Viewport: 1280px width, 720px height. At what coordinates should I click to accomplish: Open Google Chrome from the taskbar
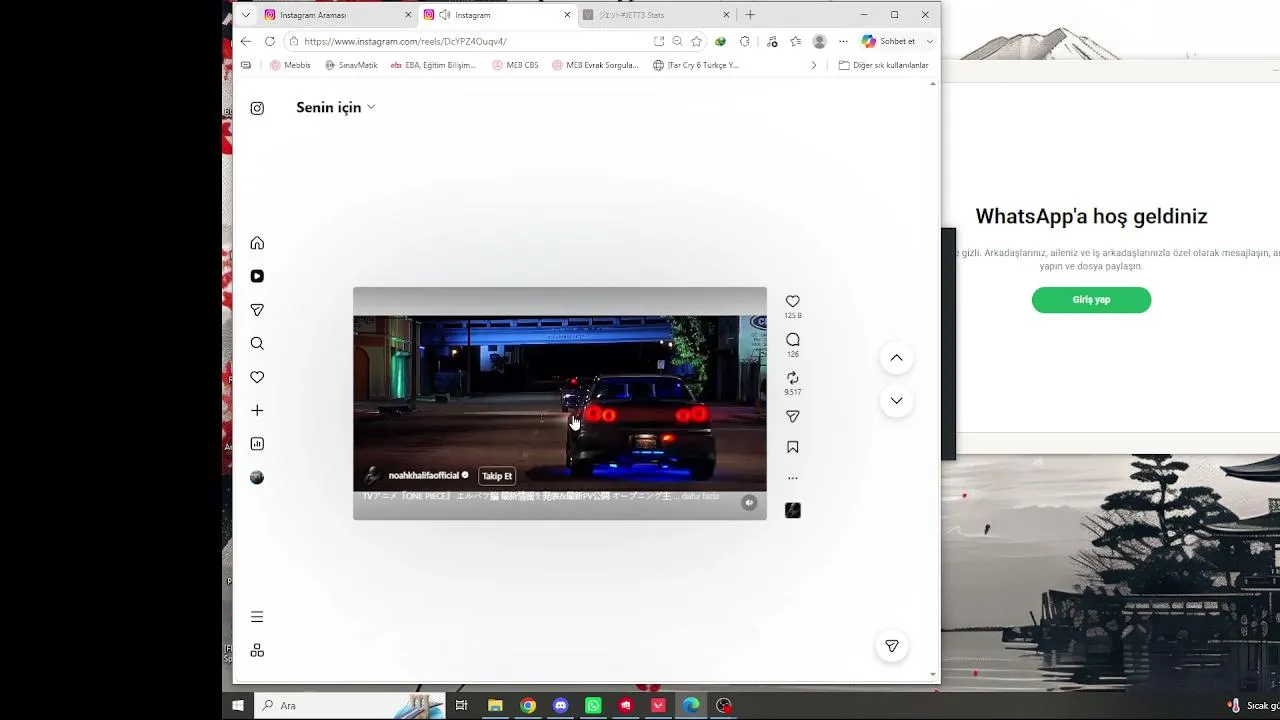coord(528,705)
